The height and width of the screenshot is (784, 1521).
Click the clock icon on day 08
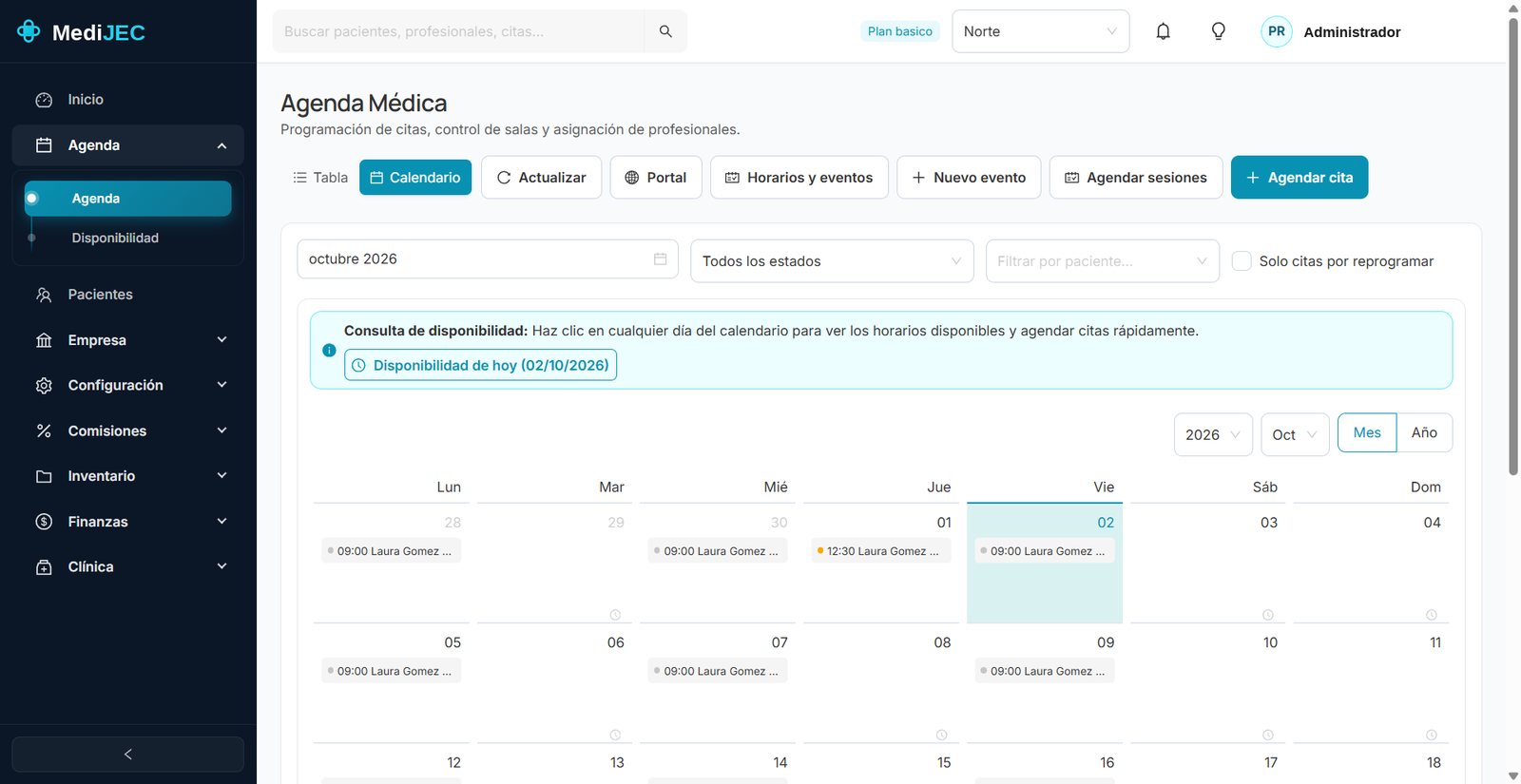tap(941, 735)
